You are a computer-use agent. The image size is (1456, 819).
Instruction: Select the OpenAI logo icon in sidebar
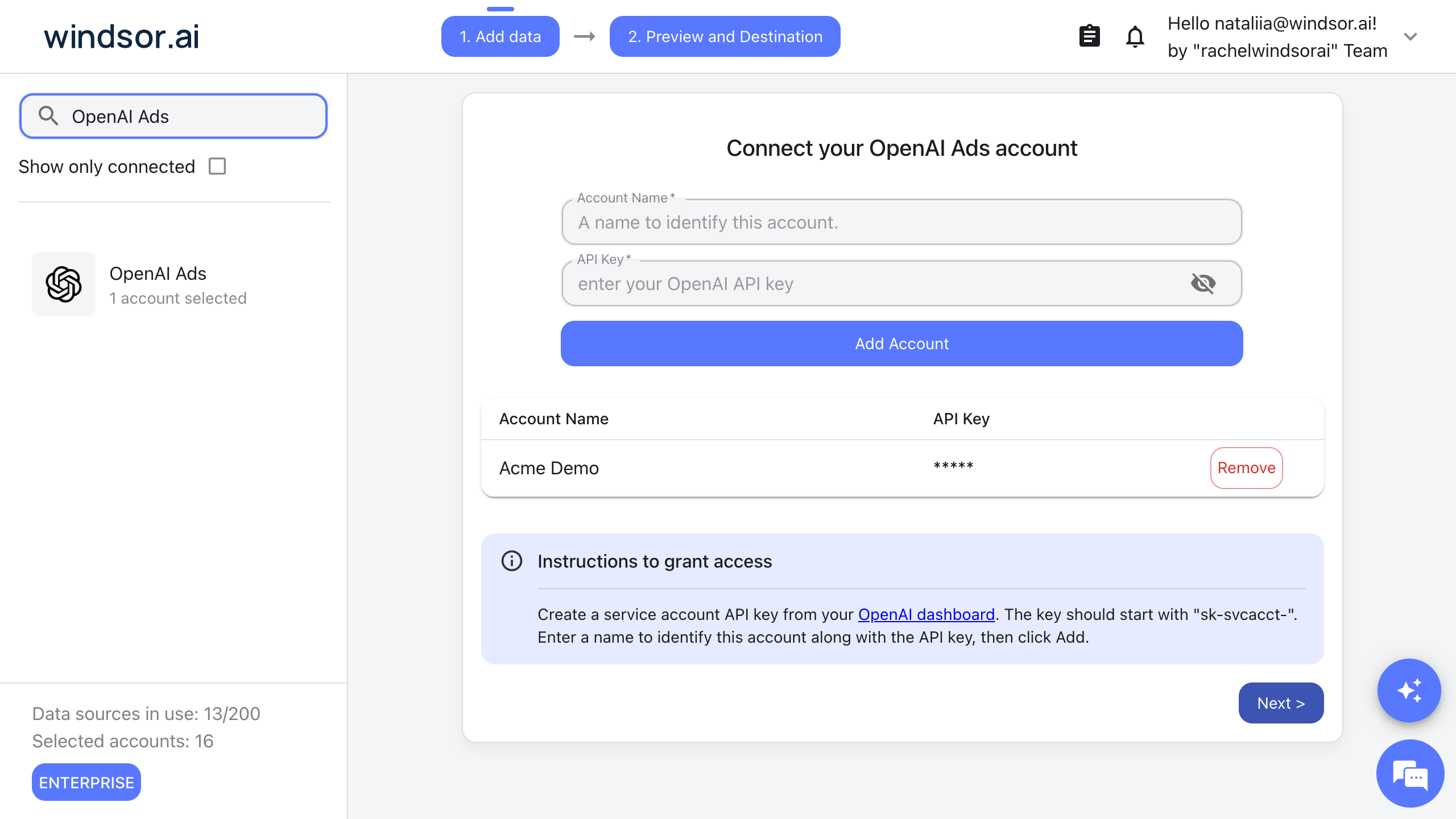pyautogui.click(x=64, y=284)
